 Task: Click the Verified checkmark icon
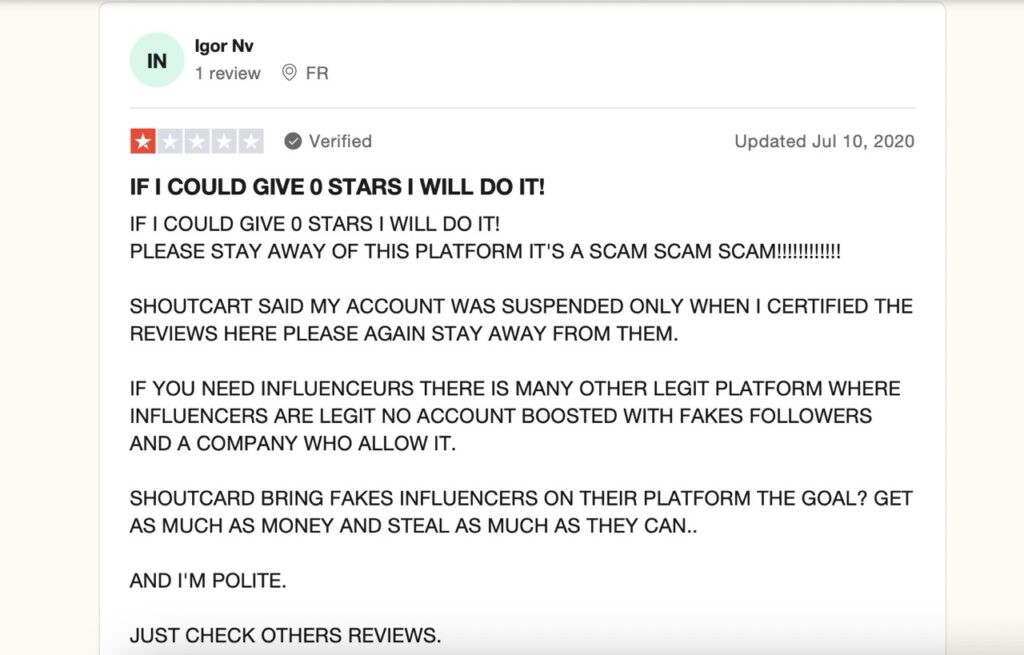(293, 141)
